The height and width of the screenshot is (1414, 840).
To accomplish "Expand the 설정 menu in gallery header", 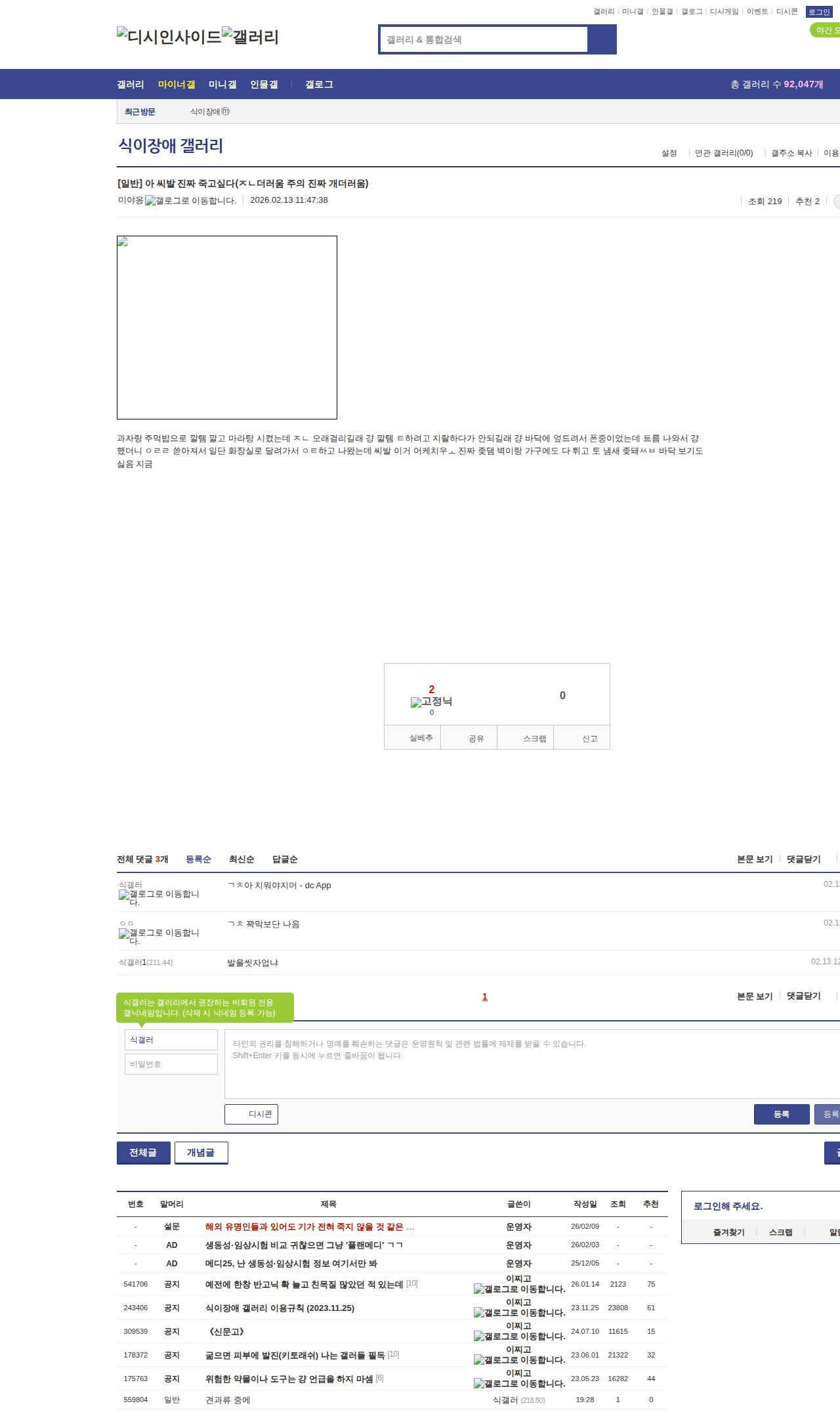I will tap(669, 153).
